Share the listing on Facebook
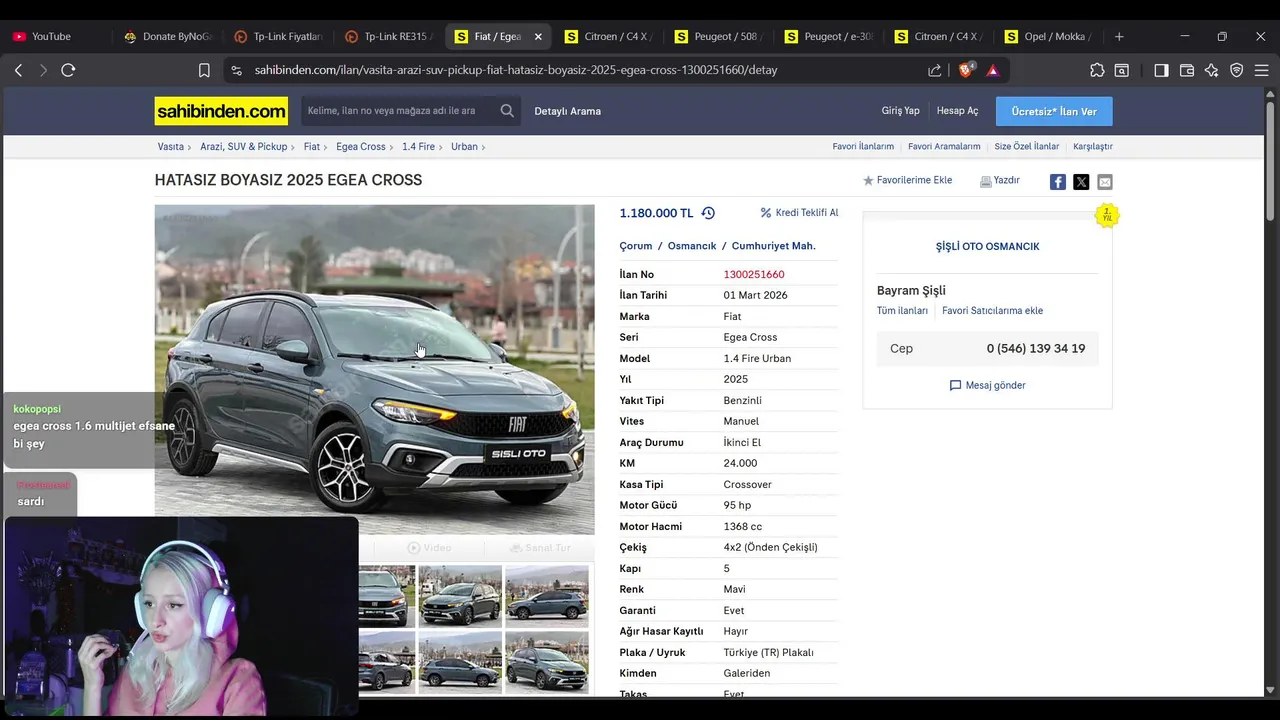 [1057, 182]
